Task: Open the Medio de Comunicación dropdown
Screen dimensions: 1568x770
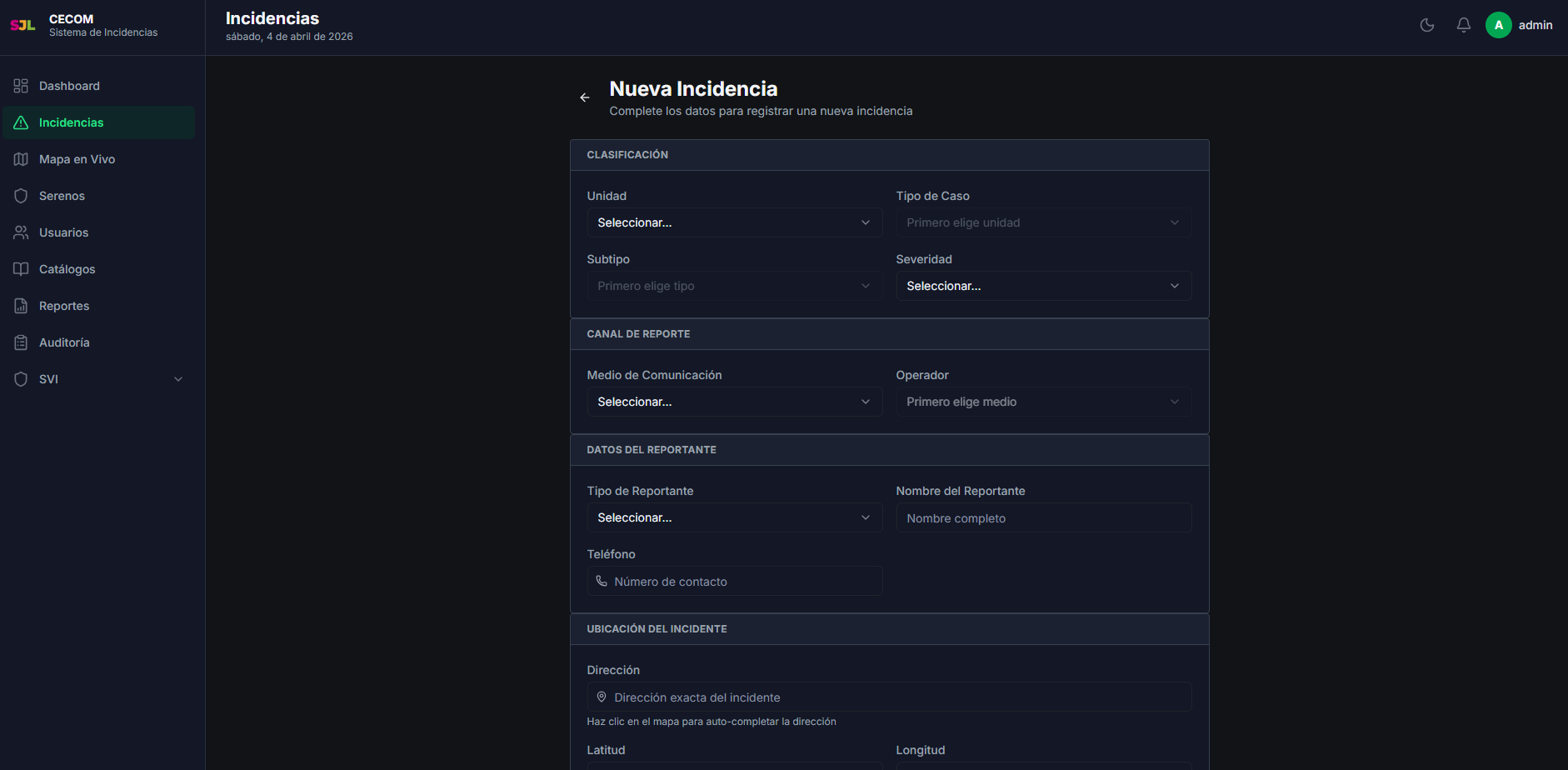Action: [x=735, y=402]
